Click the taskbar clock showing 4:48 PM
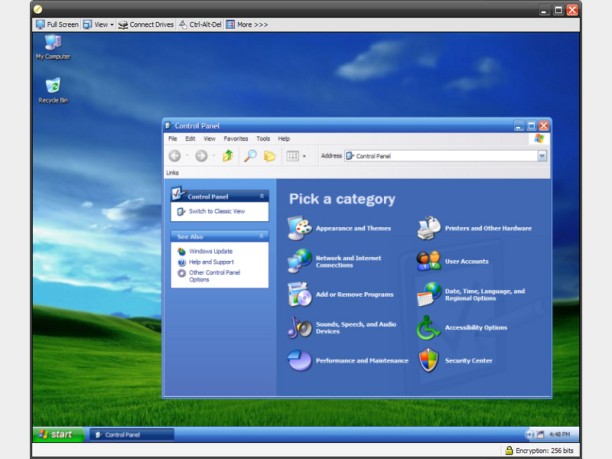 pos(559,434)
